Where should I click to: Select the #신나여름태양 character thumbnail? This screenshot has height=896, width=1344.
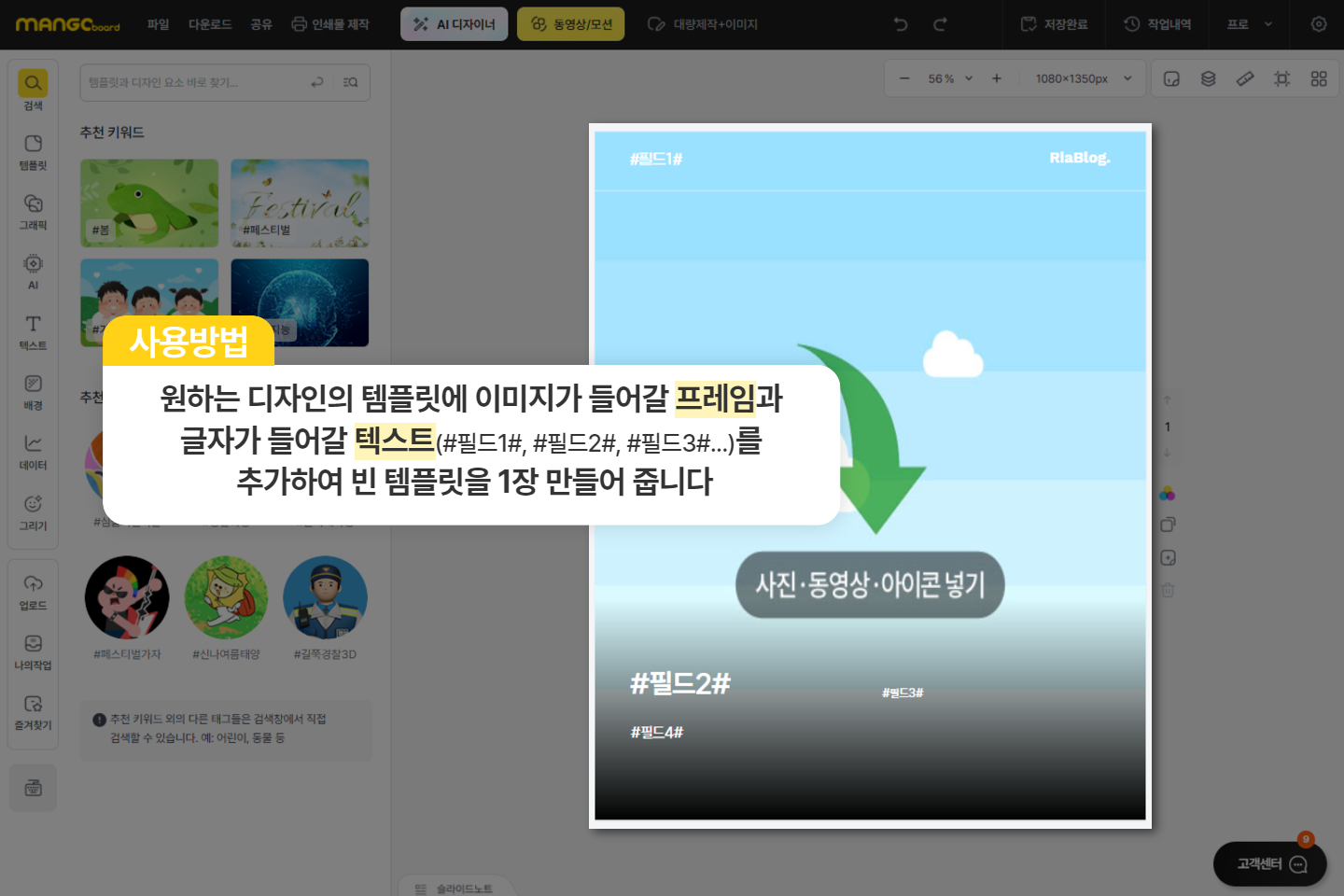coord(226,598)
